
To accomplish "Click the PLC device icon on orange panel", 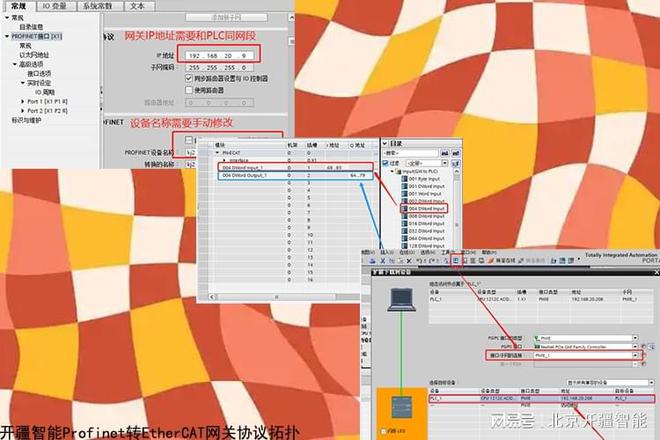I will click(402, 407).
